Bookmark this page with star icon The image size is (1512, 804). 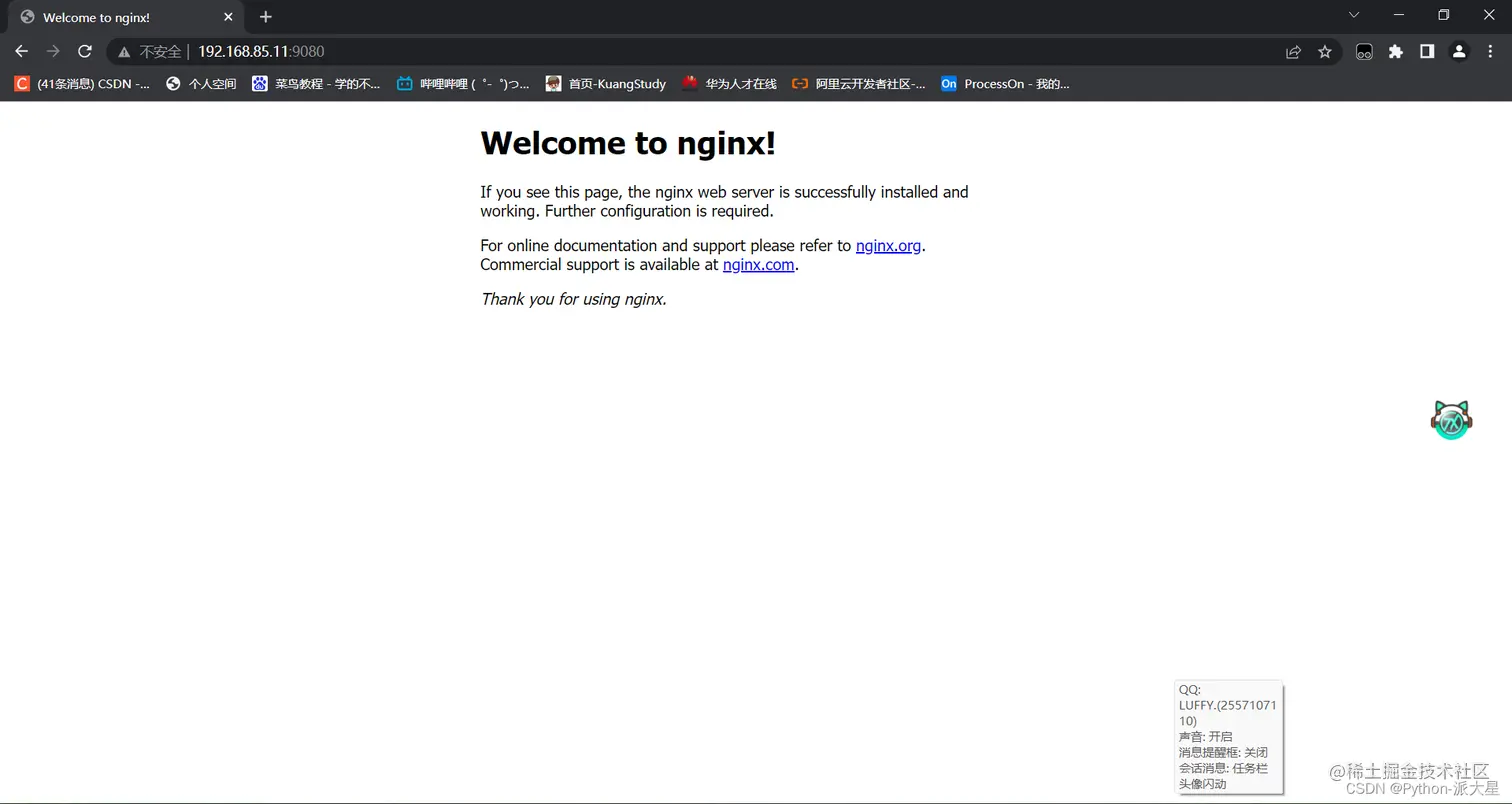(x=1325, y=52)
